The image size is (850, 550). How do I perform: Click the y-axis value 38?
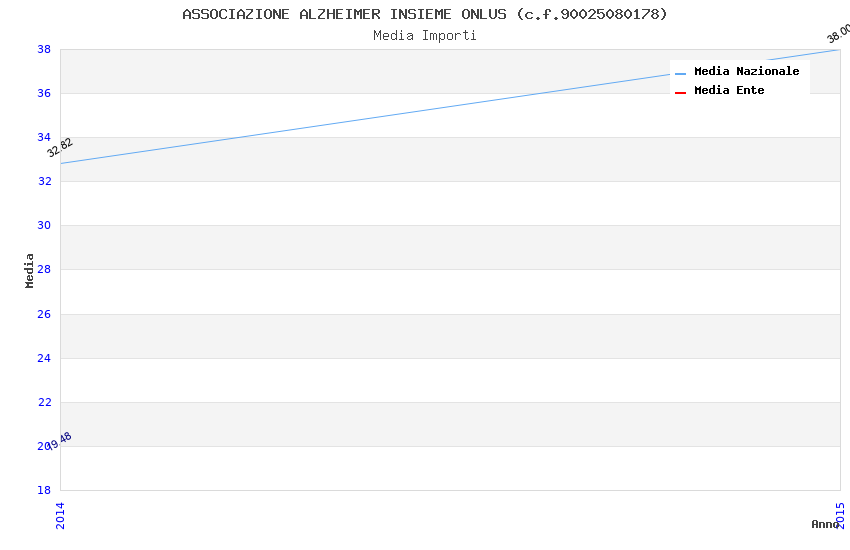coord(44,49)
